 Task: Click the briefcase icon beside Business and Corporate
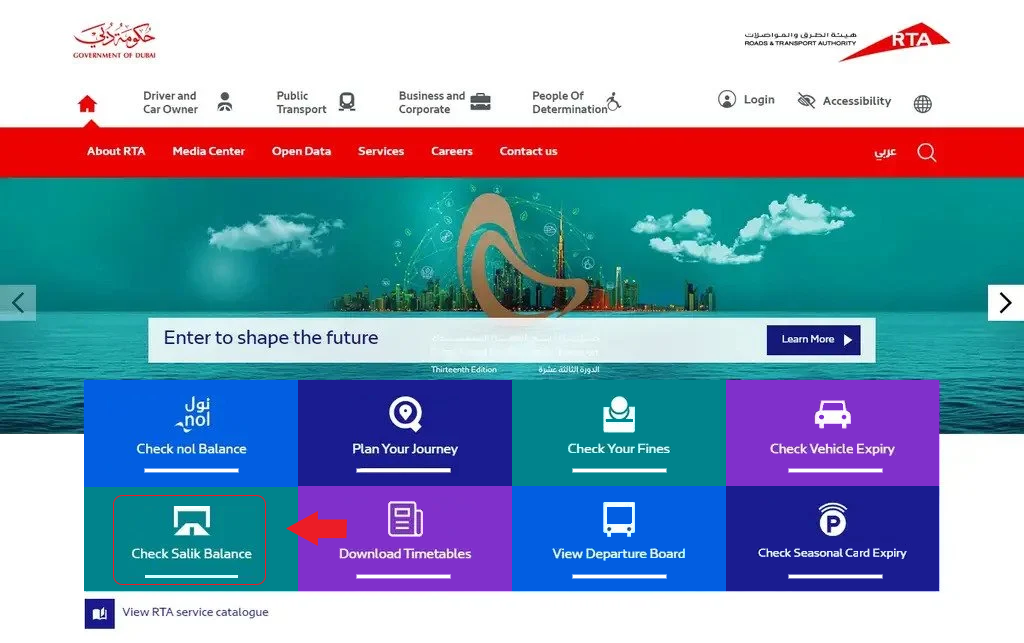coord(481,102)
